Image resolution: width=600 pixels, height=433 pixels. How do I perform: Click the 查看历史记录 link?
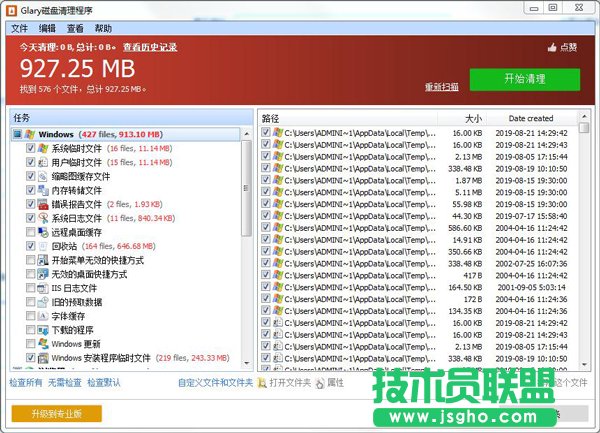tap(150, 46)
